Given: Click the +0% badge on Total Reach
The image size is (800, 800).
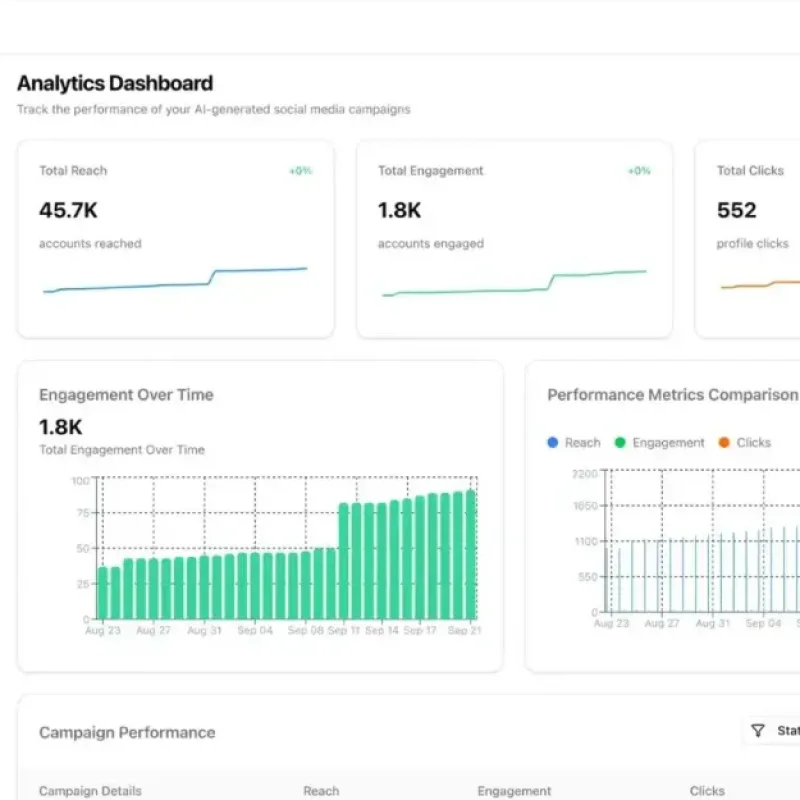Looking at the screenshot, I should point(301,170).
